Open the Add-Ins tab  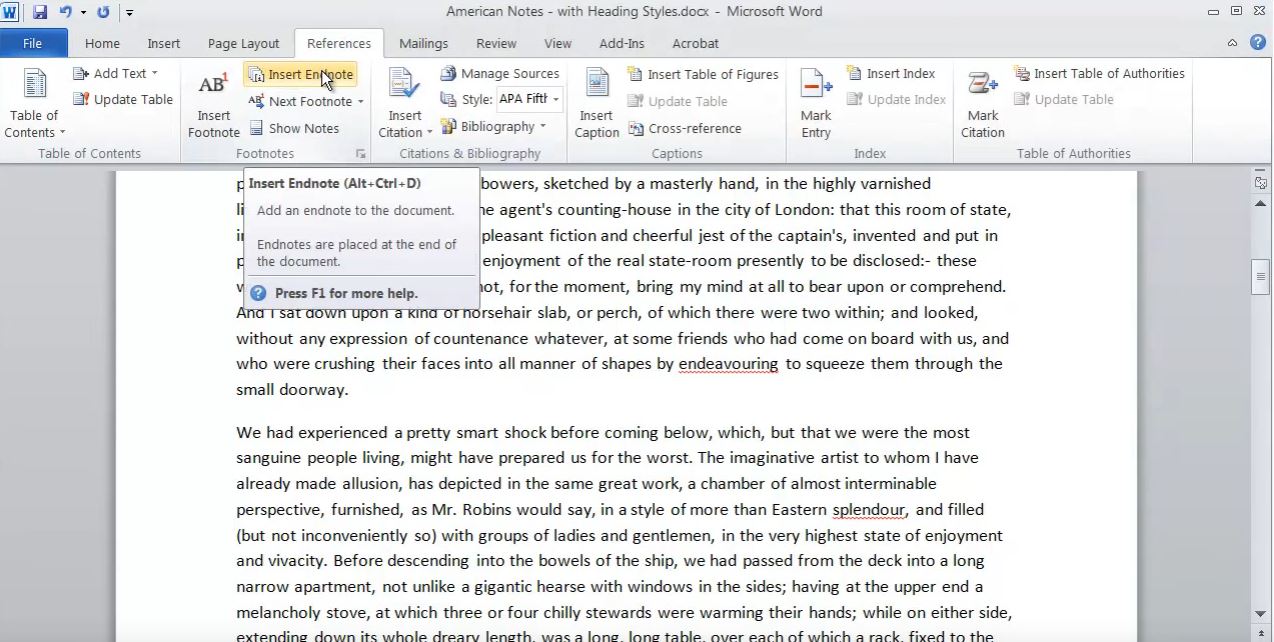[x=622, y=43]
